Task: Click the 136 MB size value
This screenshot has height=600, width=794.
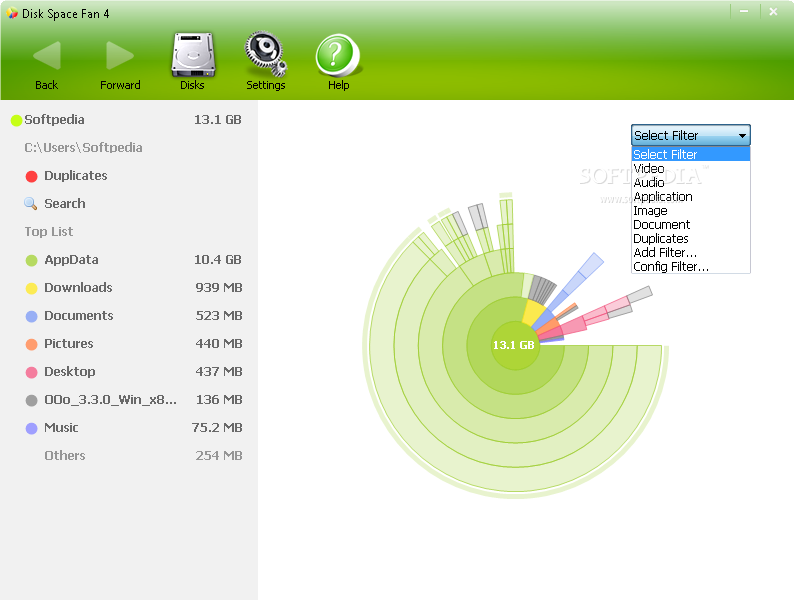Action: tap(219, 399)
